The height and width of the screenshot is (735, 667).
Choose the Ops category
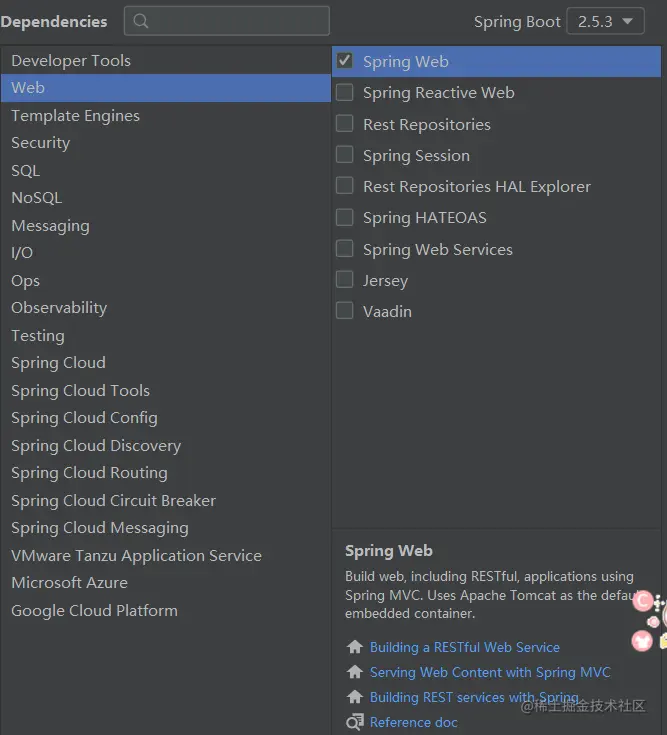click(165, 280)
